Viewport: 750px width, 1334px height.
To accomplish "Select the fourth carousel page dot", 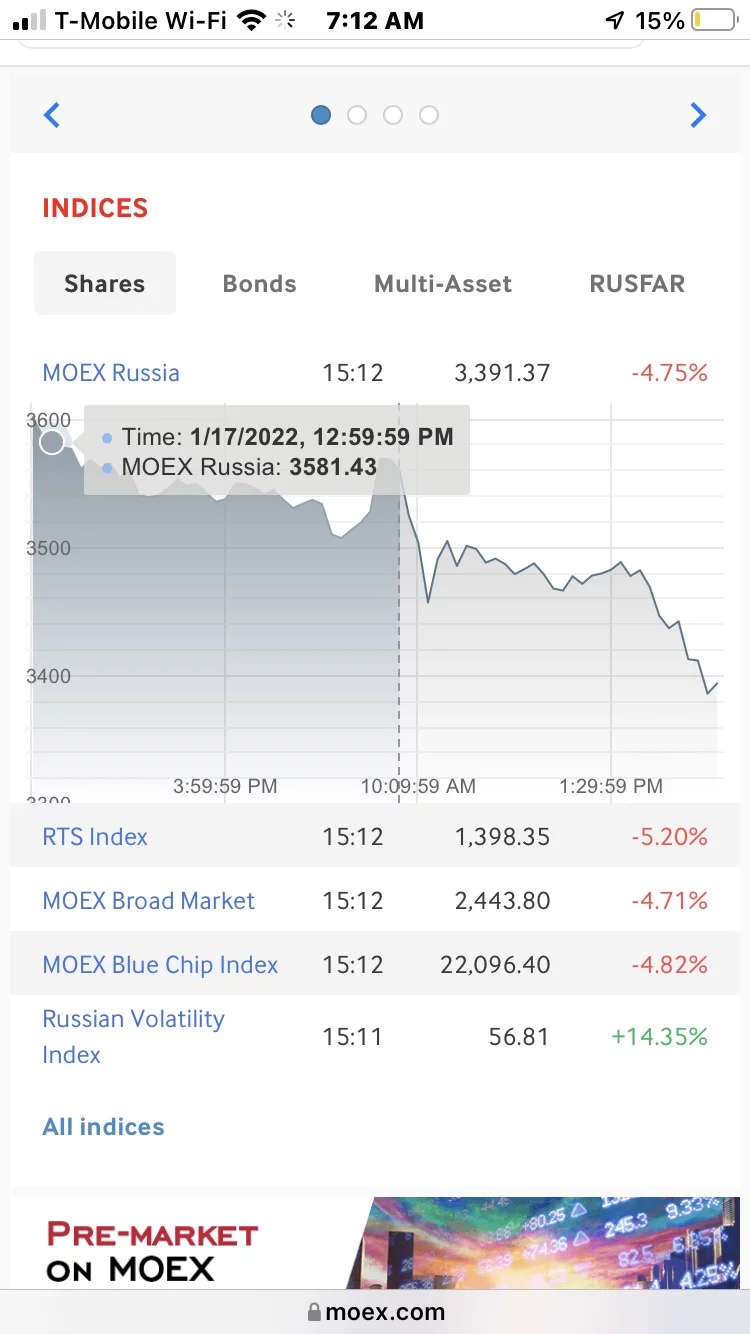I will [x=429, y=115].
